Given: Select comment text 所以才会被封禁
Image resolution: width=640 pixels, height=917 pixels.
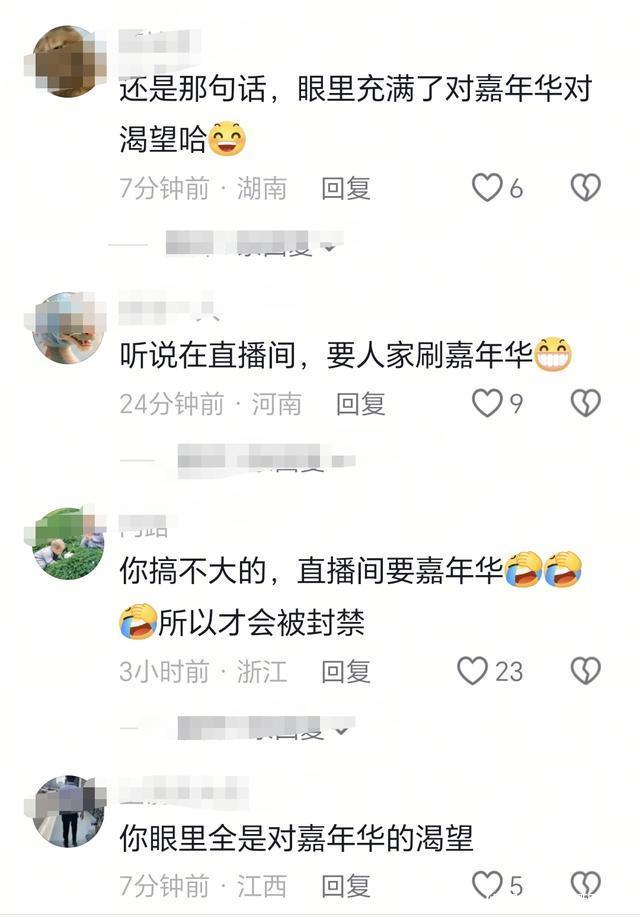Looking at the screenshot, I should pyautogui.click(x=261, y=622).
